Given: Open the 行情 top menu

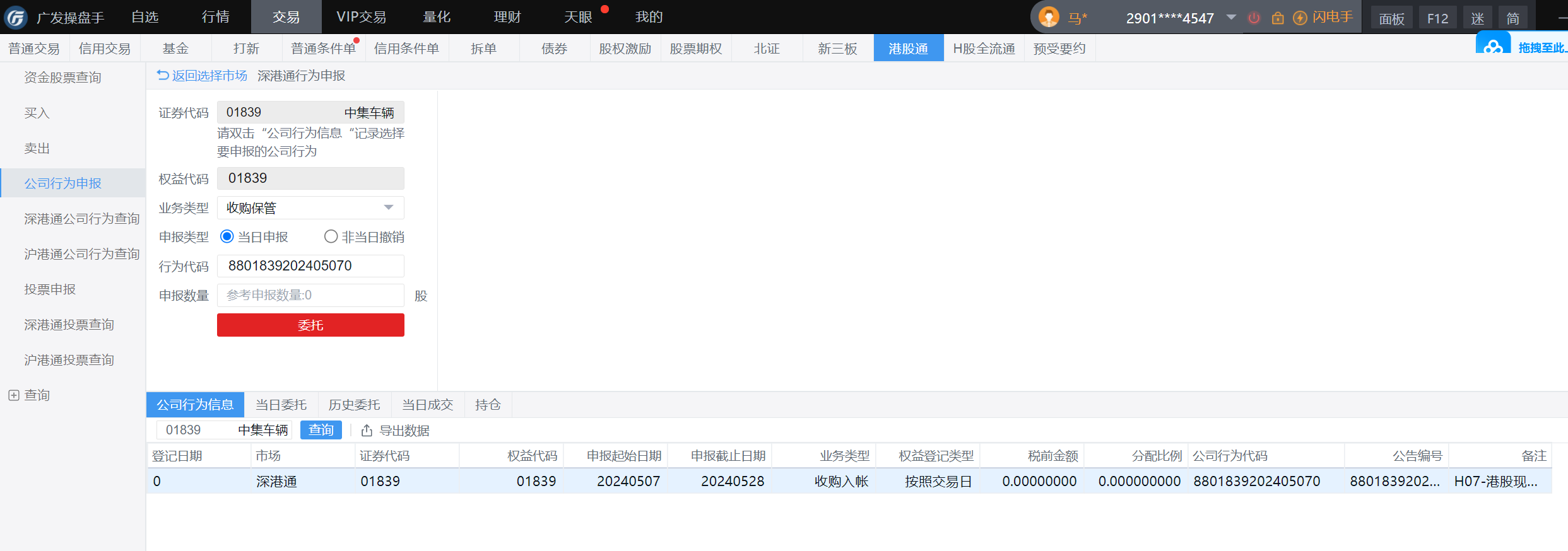Looking at the screenshot, I should pos(215,17).
